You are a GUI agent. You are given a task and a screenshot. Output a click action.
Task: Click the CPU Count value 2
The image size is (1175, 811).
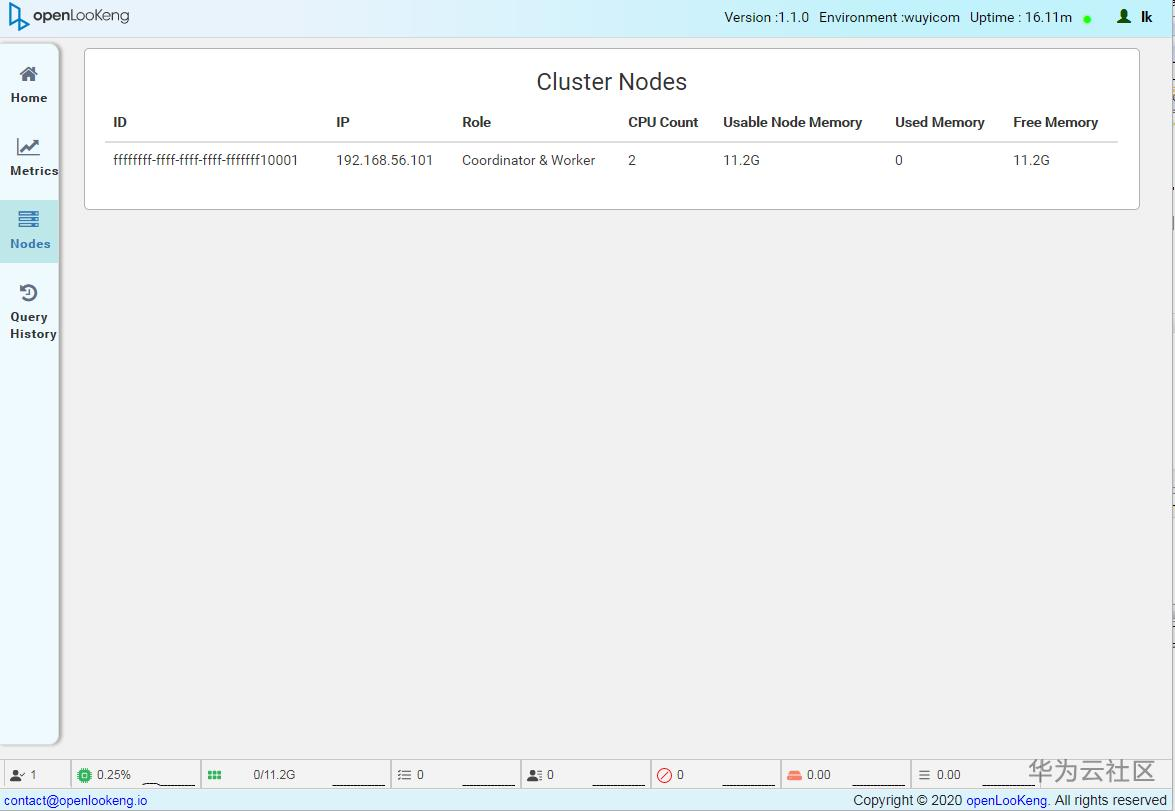click(632, 160)
